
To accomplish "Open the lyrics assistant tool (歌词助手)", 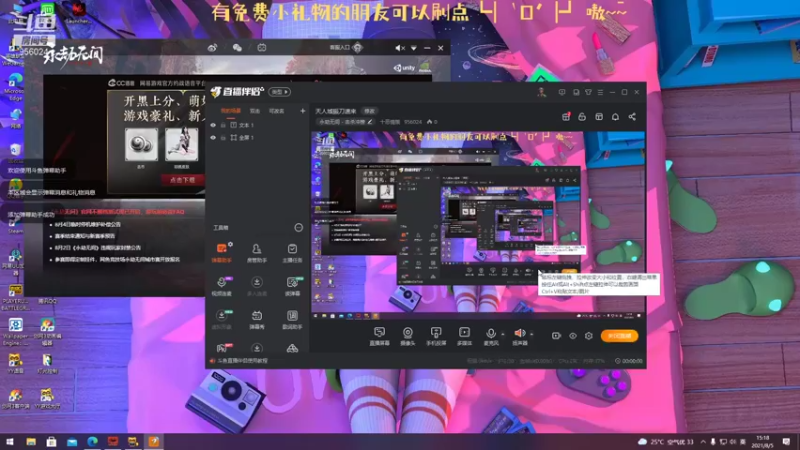I will click(x=292, y=319).
